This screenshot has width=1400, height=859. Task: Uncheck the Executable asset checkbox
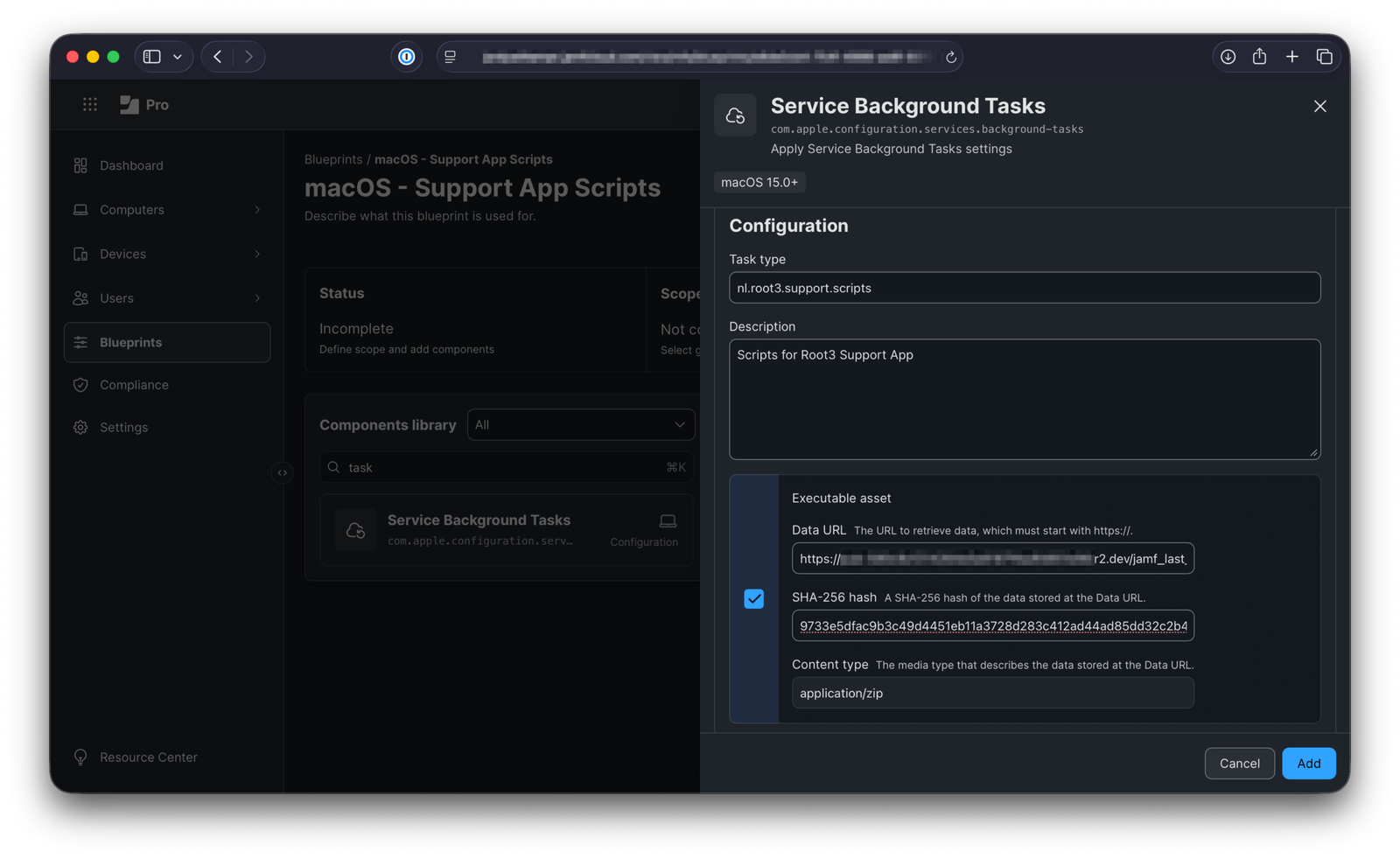(x=753, y=599)
